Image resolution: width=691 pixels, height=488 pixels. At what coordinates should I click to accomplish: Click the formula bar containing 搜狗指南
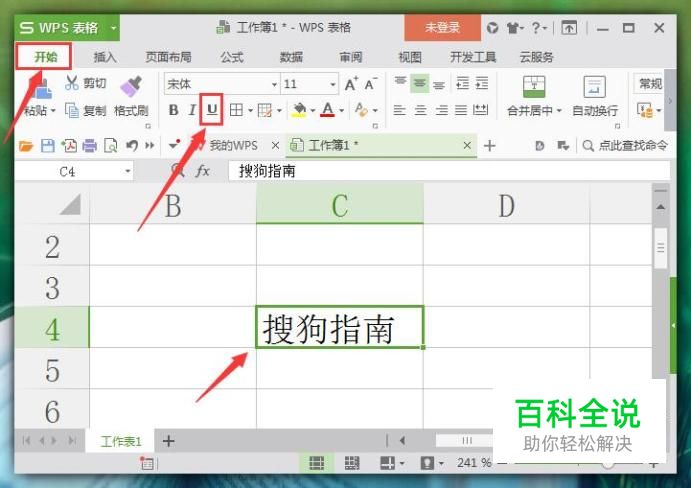[x=450, y=171]
